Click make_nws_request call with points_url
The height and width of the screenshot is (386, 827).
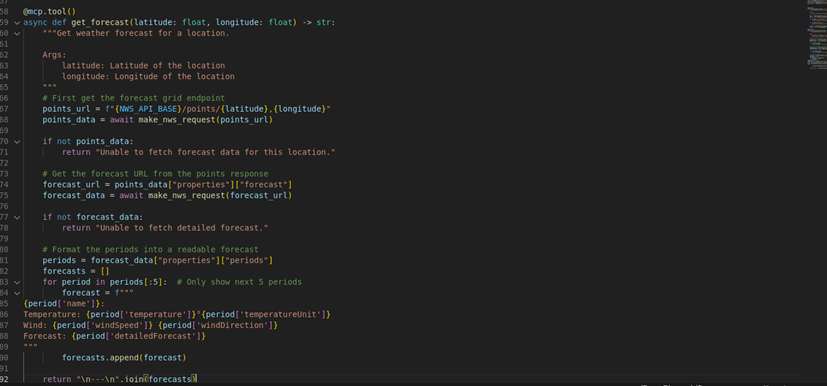206,120
